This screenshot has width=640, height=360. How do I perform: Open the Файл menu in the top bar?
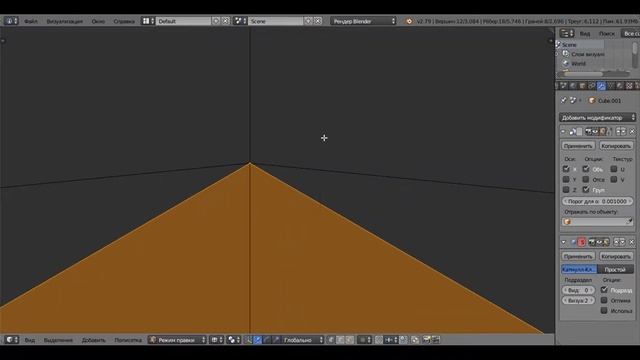(31, 21)
